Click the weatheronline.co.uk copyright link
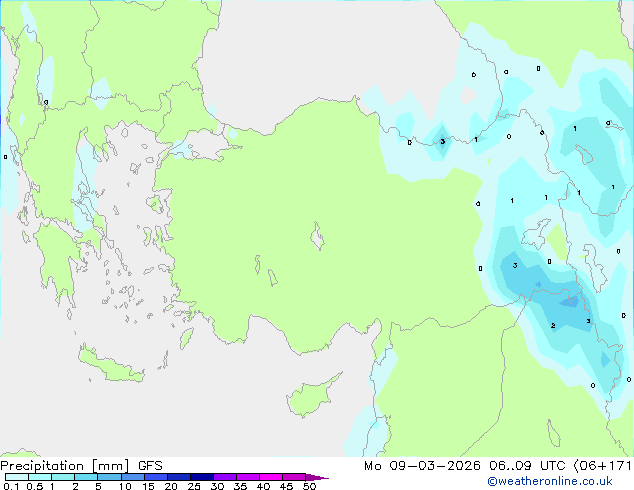 coord(550,481)
